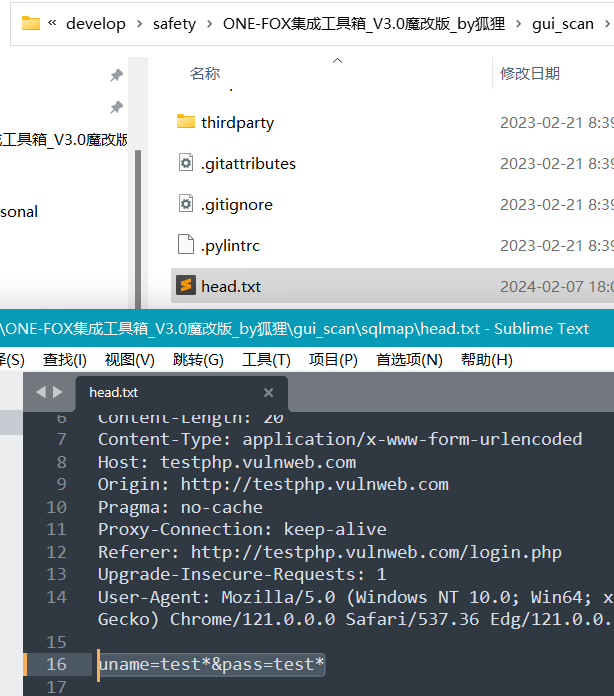
Task: Place cursor on Content-Type line
Action: (x=340, y=439)
